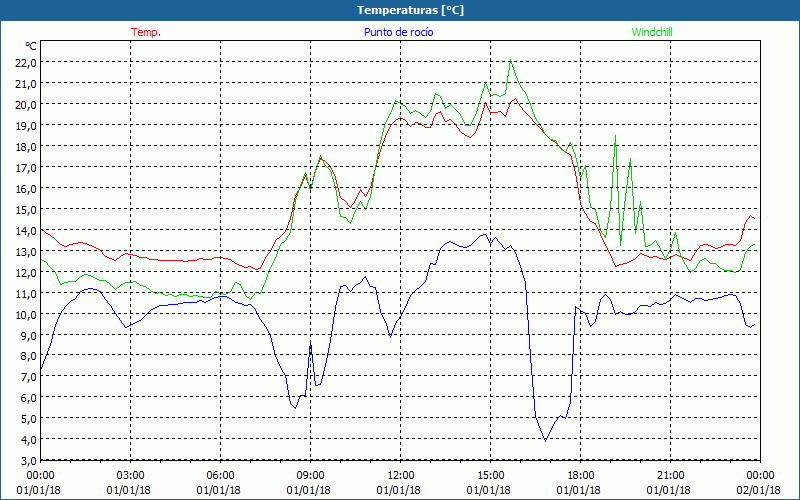The width and height of the screenshot is (800, 500).
Task: Click the 22,0 y-axis value
Action: point(26,62)
